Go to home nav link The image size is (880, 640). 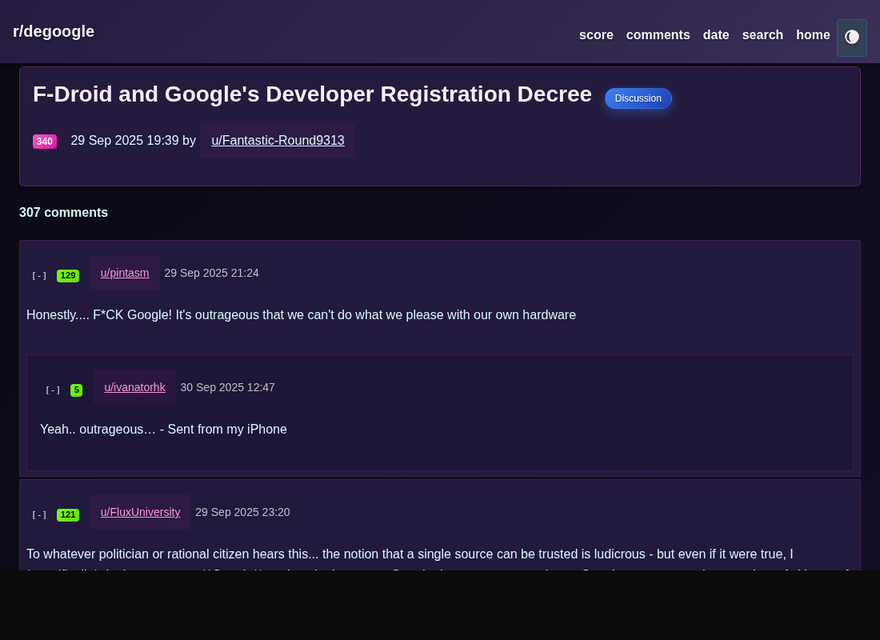point(813,35)
